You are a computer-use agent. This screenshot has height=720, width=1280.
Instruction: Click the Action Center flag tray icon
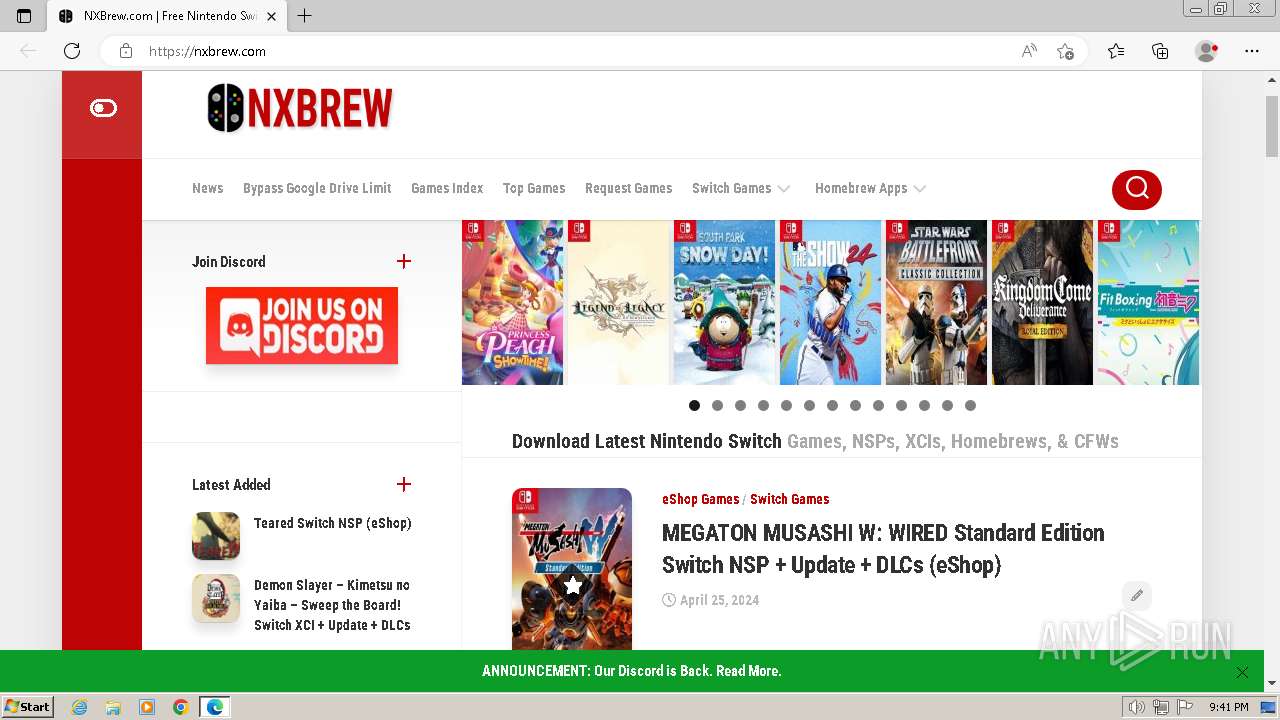tap(1185, 707)
